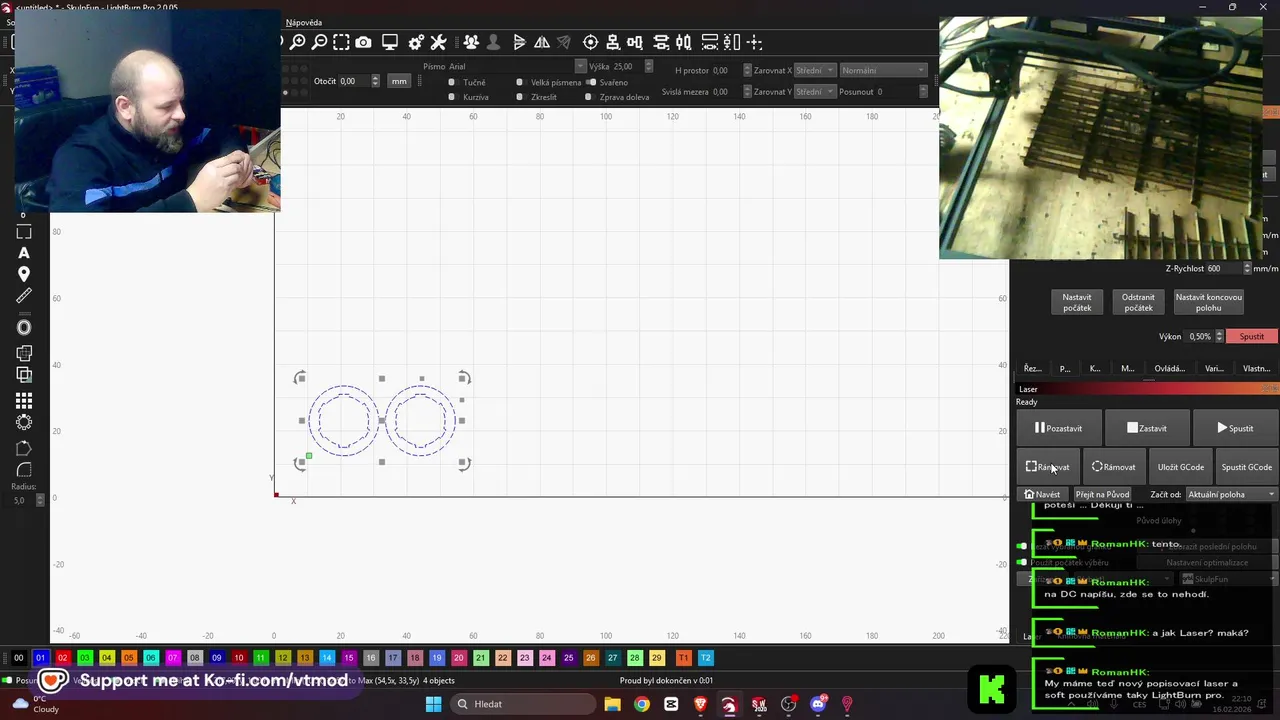Click the Zastavit stop button
The width and height of the screenshot is (1280, 720).
tap(1147, 428)
